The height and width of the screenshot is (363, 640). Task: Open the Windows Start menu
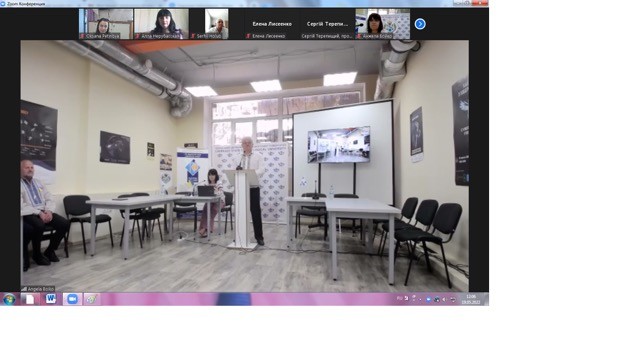9,299
